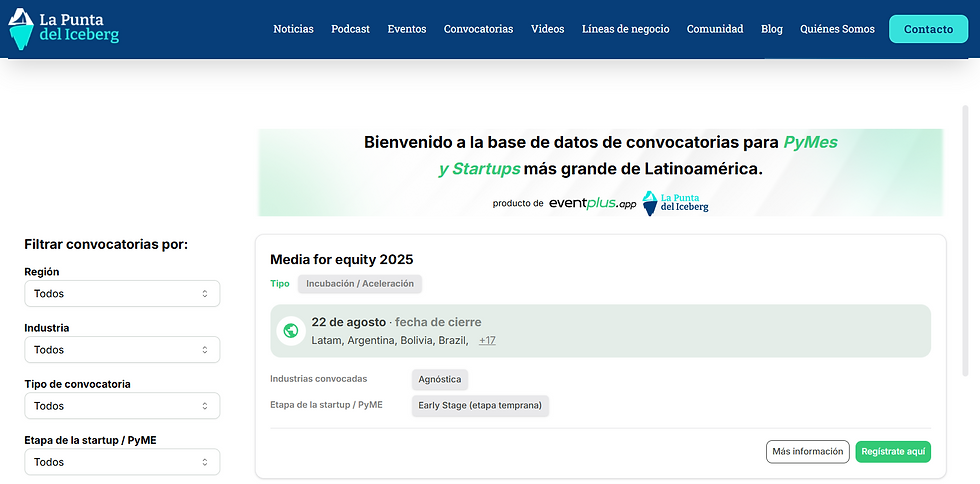Click the eventplus.app logo in the banner
Image resolution: width=980 pixels, height=484 pixels.
click(592, 203)
